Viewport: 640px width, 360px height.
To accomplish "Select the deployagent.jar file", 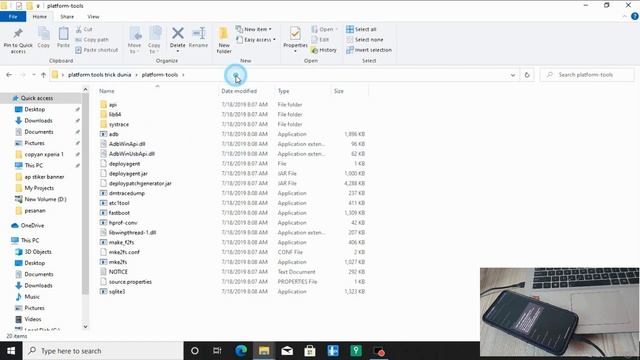I will (x=128, y=173).
